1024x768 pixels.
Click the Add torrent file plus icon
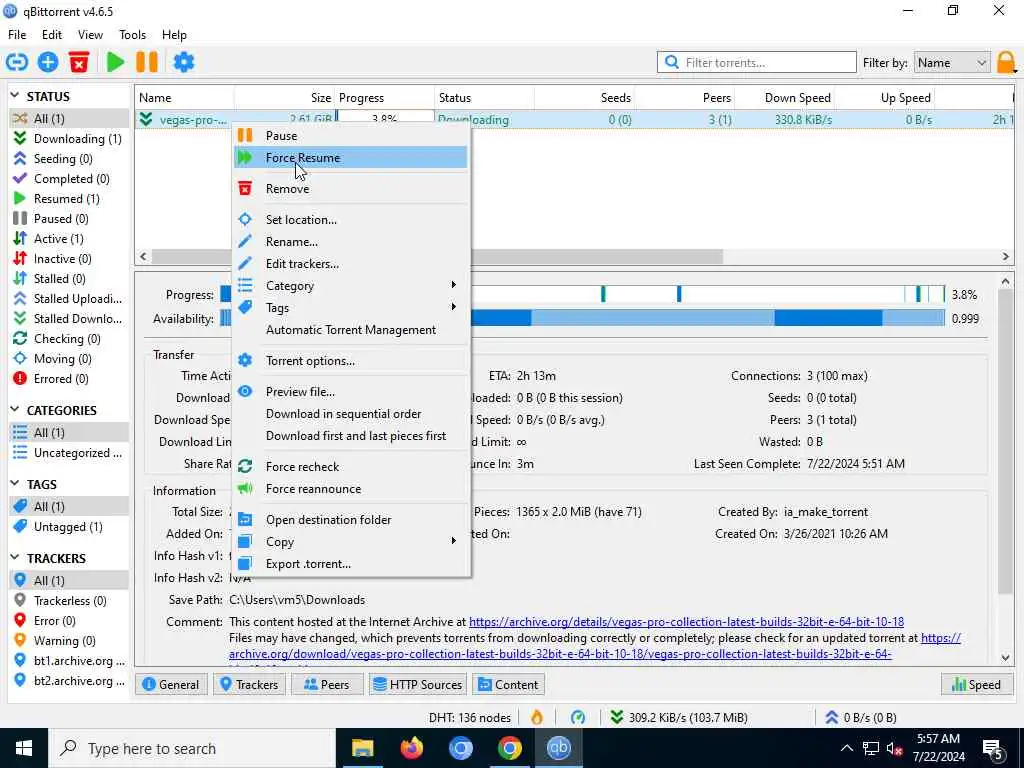[48, 62]
